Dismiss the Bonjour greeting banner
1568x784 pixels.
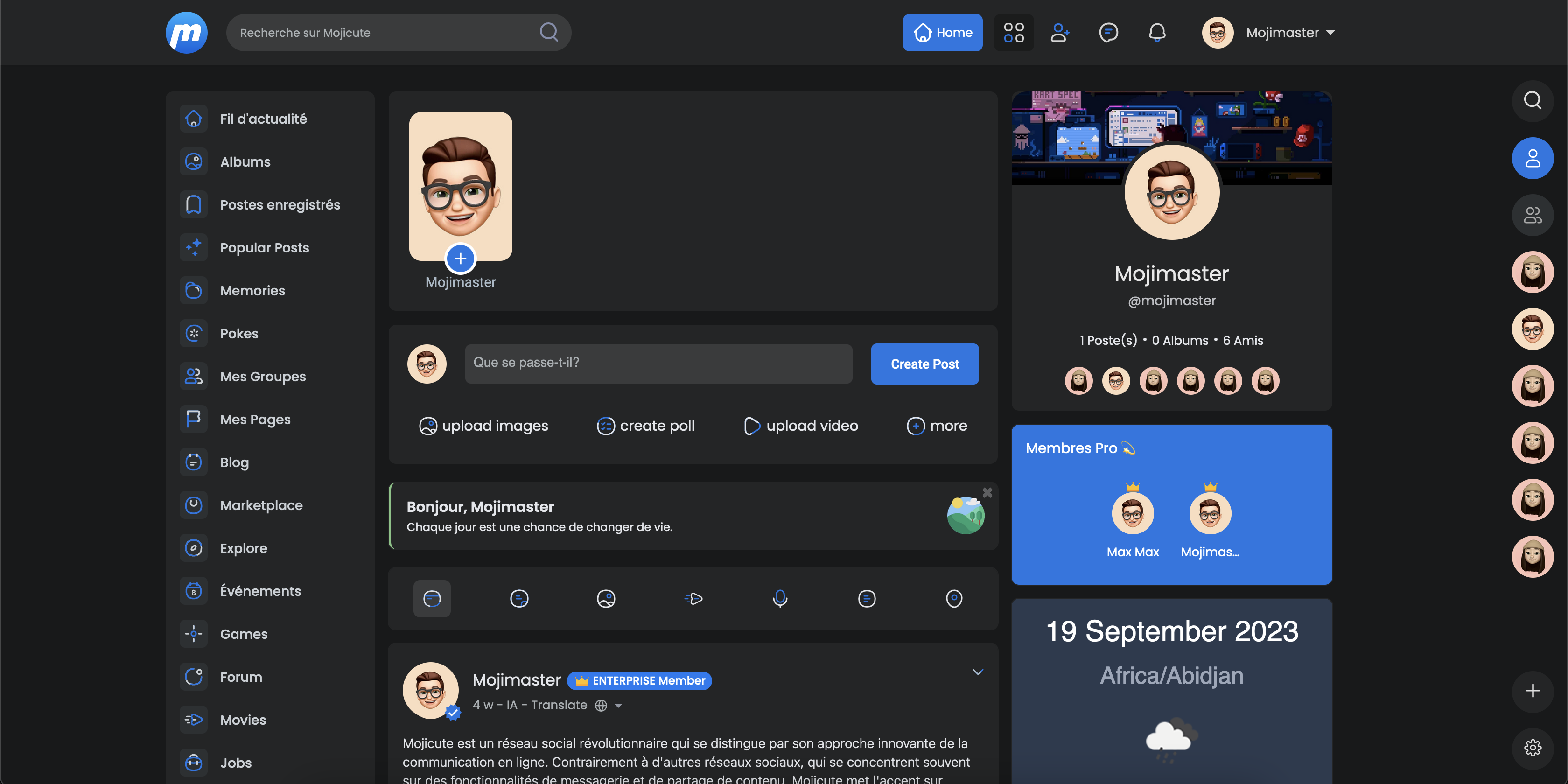(x=987, y=492)
